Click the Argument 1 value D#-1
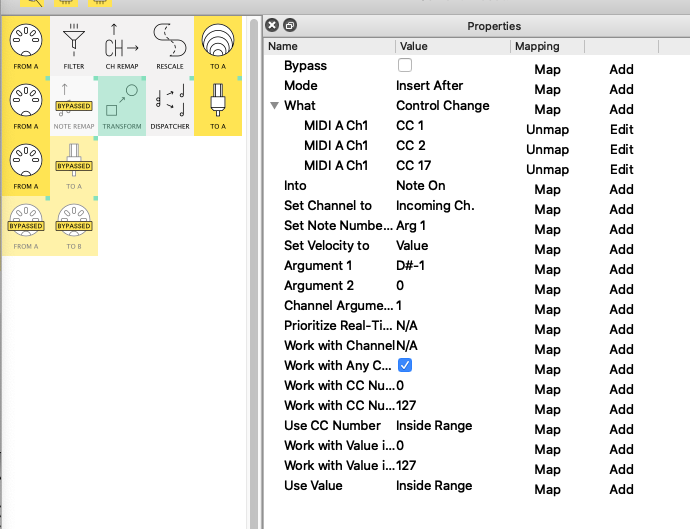The width and height of the screenshot is (690, 529). 411,266
